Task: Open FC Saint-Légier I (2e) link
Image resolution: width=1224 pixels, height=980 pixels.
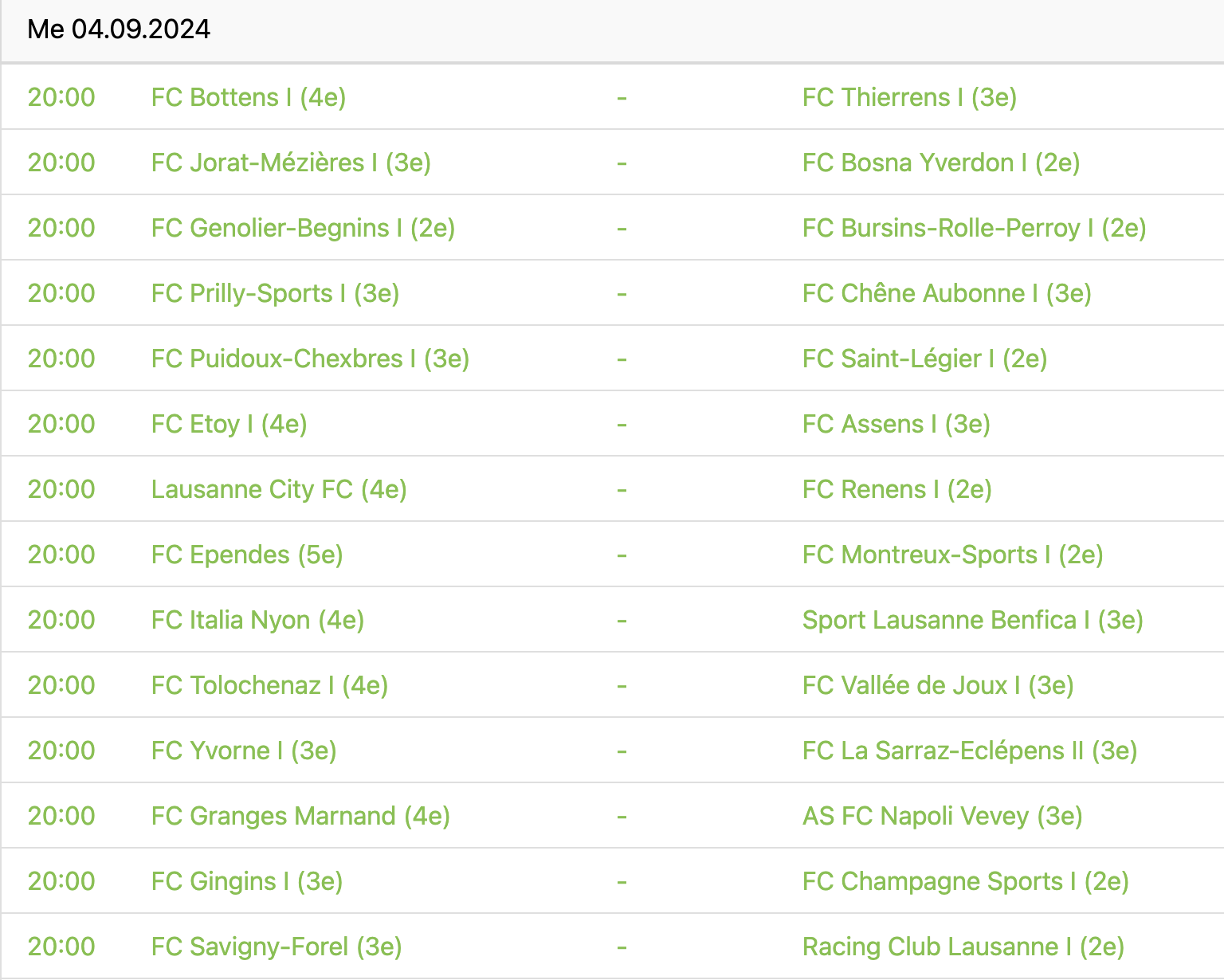Action: click(x=924, y=359)
